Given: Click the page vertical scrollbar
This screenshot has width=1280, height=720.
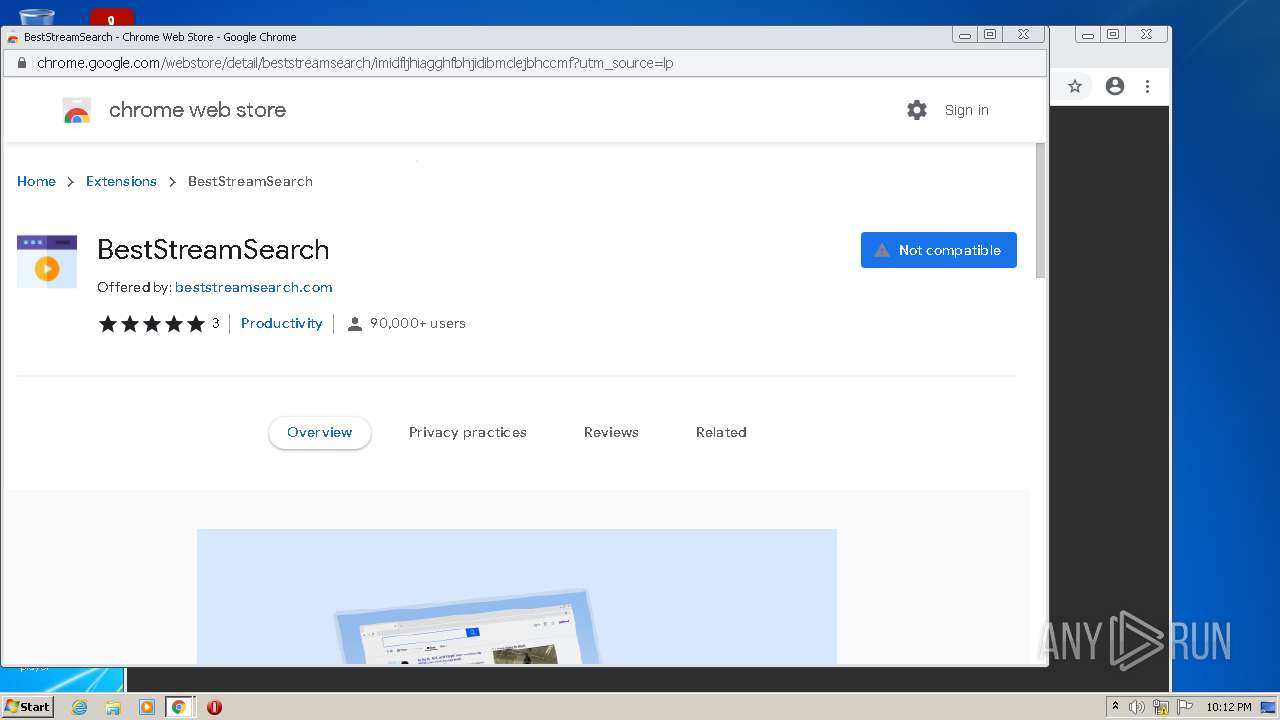Looking at the screenshot, I should pyautogui.click(x=1040, y=210).
